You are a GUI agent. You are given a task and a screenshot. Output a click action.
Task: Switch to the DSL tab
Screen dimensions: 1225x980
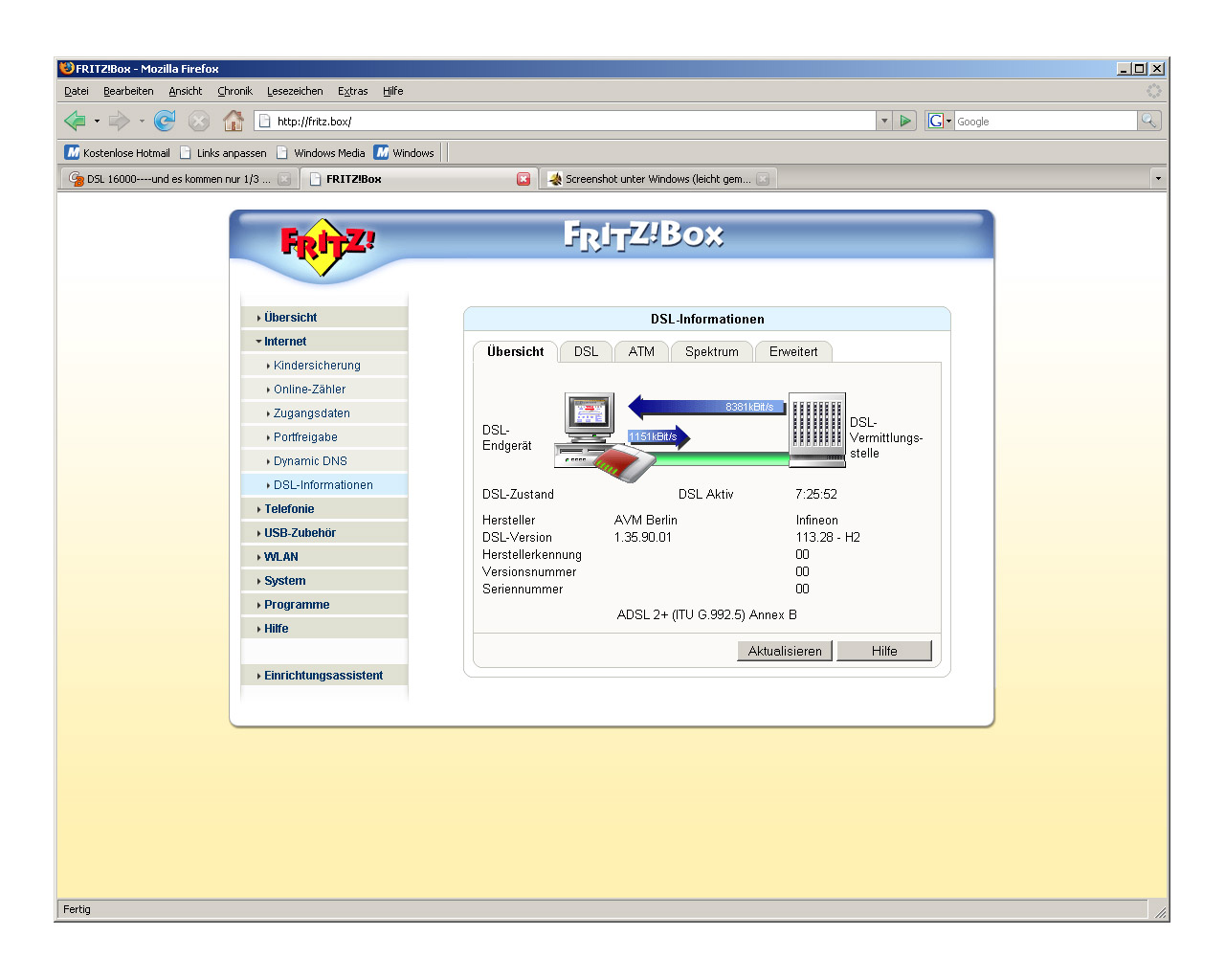coord(586,352)
